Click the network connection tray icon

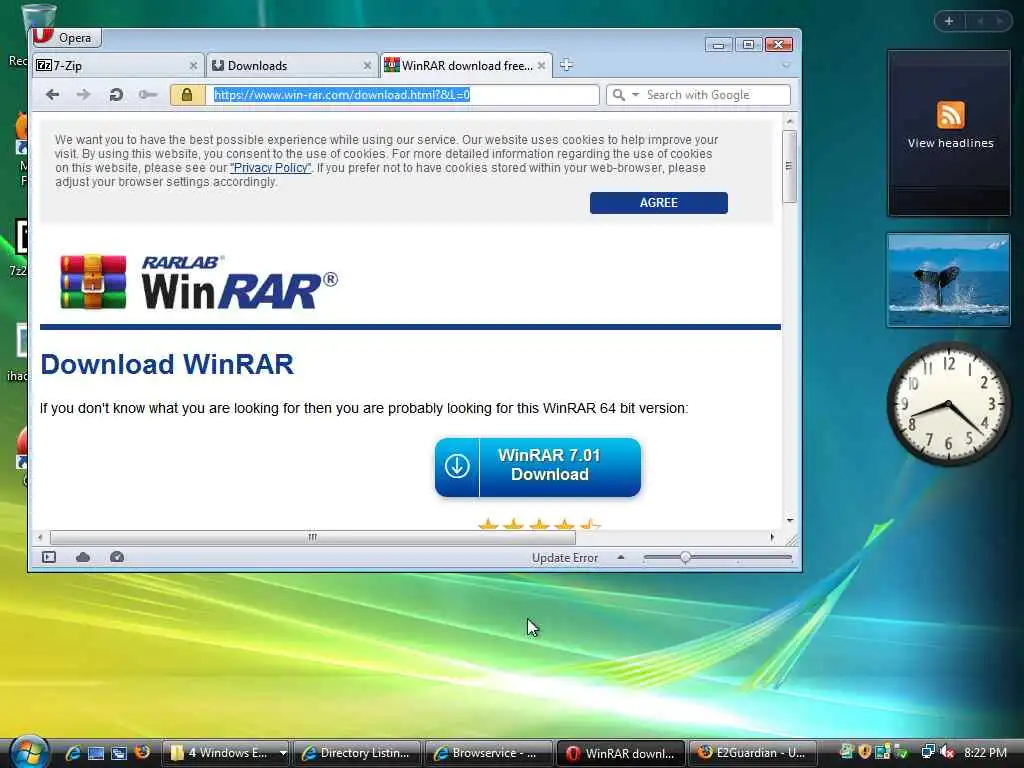point(927,752)
